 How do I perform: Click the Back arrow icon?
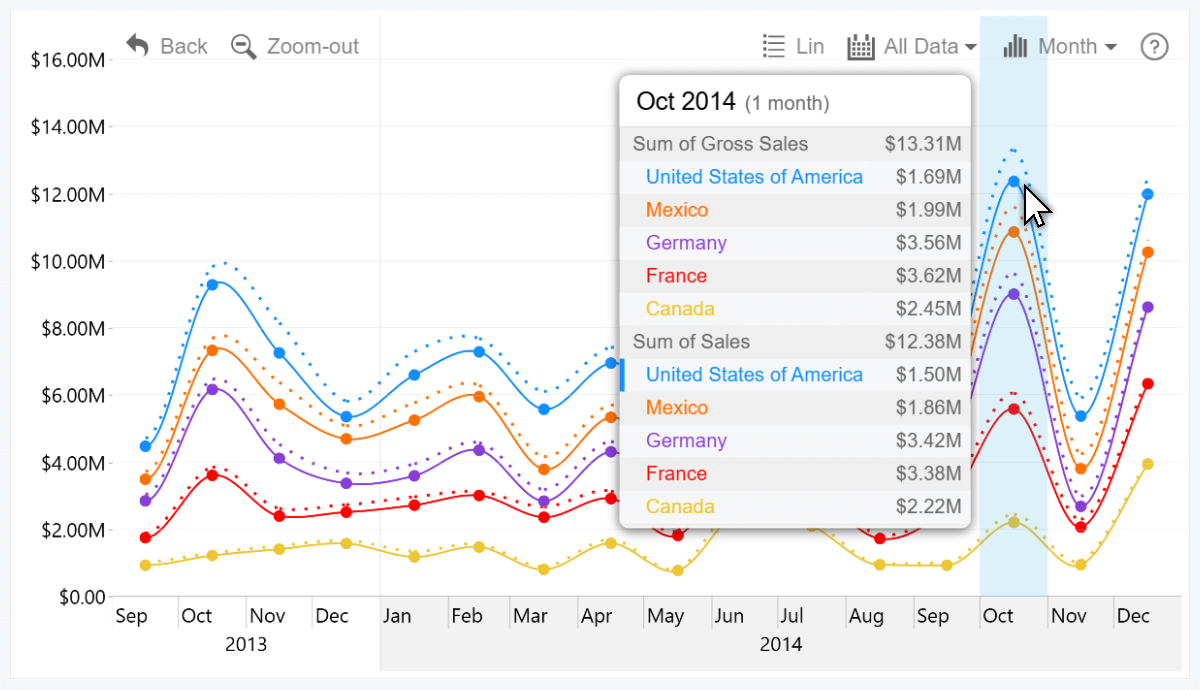[x=137, y=45]
